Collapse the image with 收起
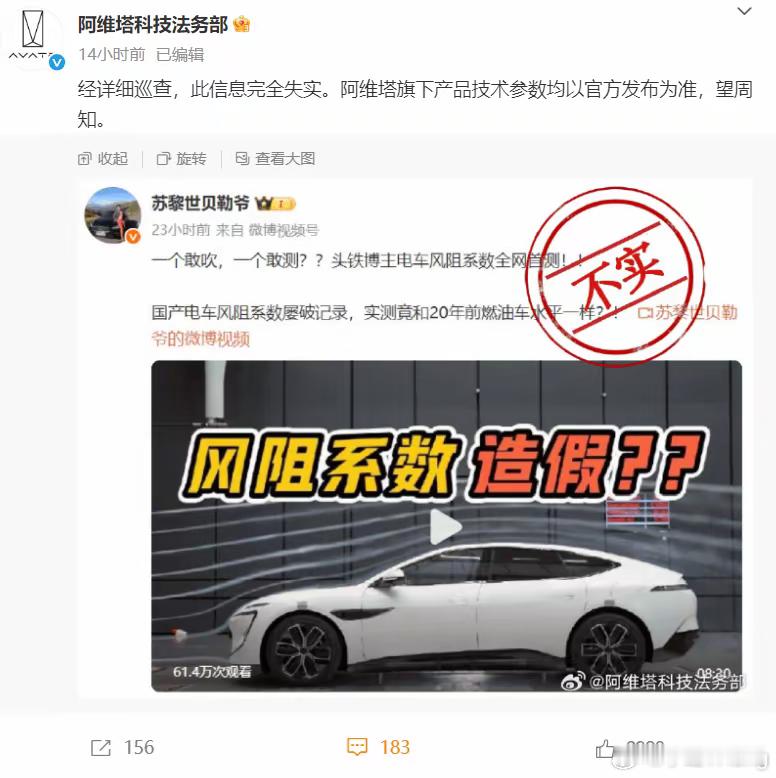Screen dimensions: 776x778 103,159
